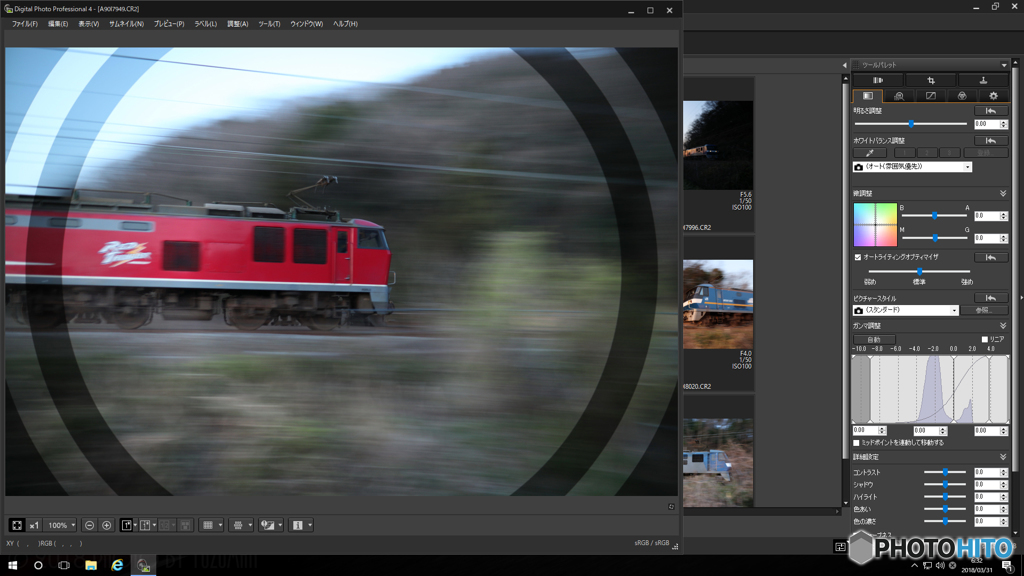Open grid overlay options dropdown arrow
The image size is (1024, 576).
coord(220,525)
